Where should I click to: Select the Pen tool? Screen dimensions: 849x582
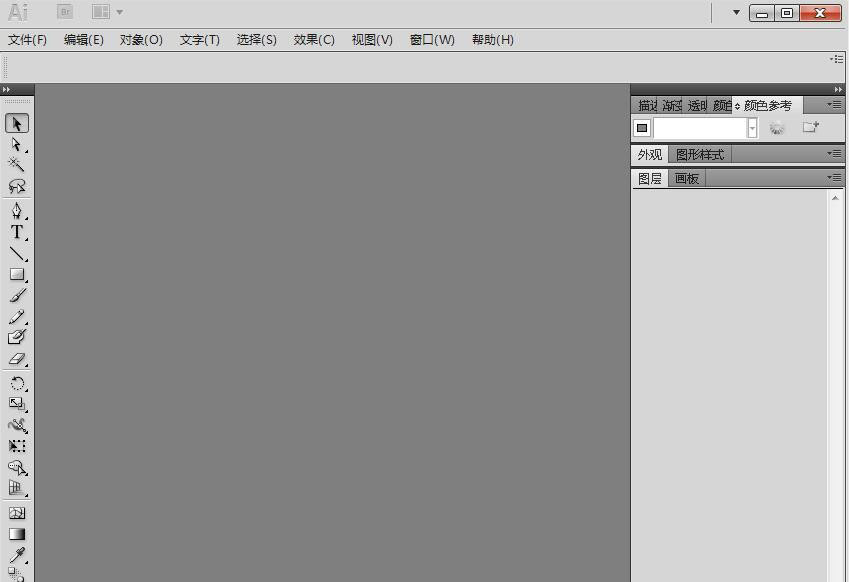(x=16, y=211)
